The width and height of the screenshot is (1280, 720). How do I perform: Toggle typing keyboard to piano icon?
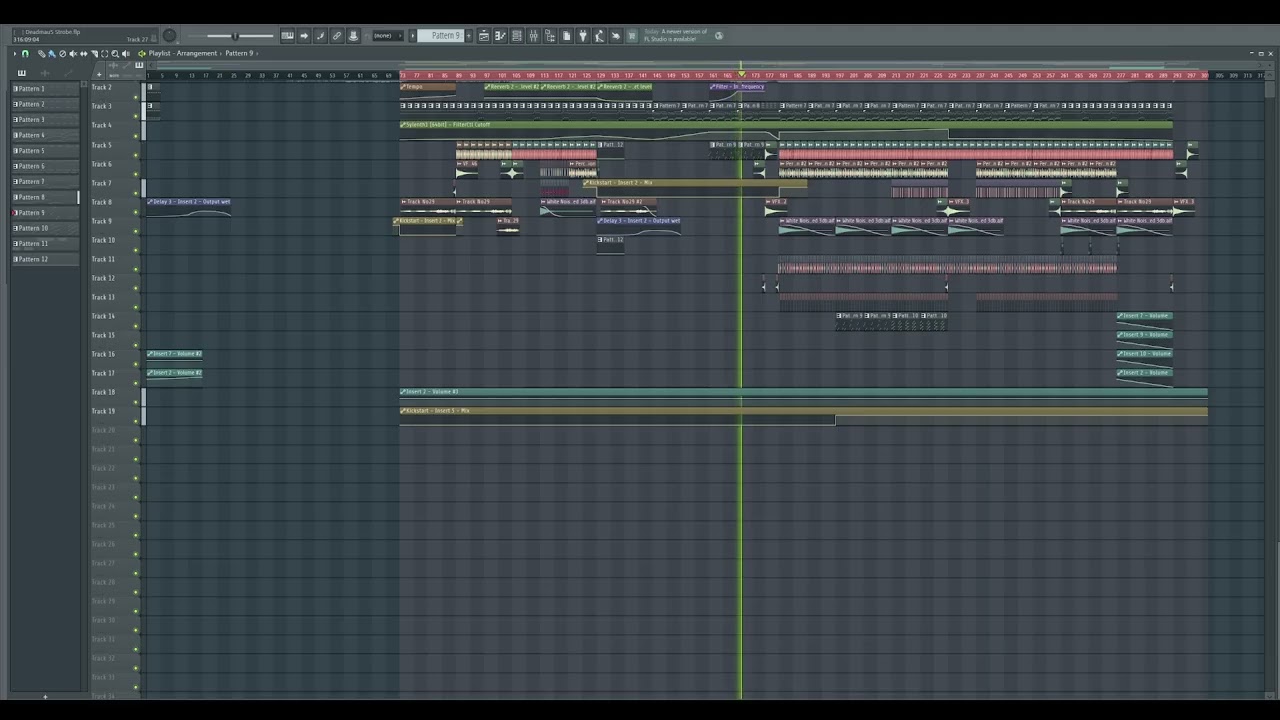pyautogui.click(x=287, y=35)
